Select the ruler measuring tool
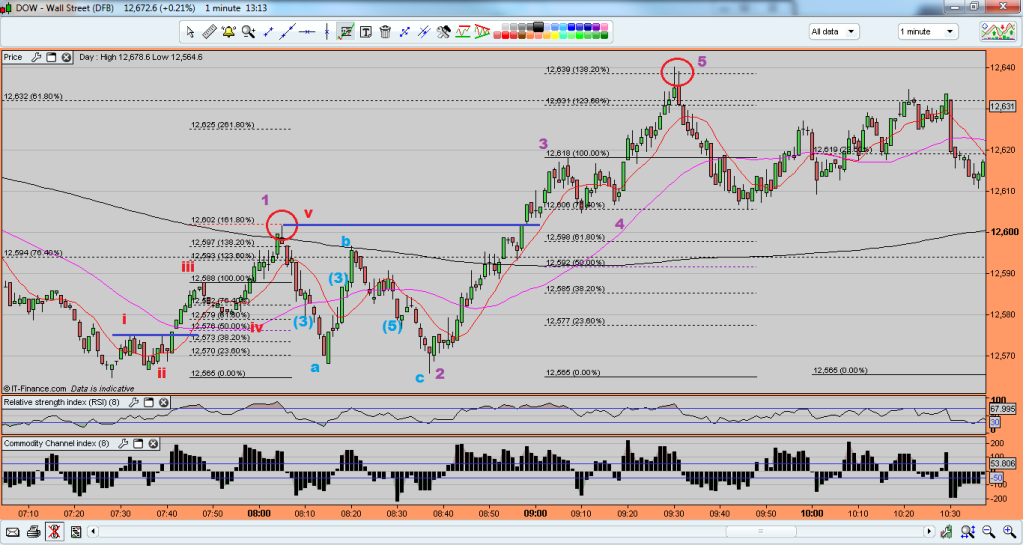Screen dimensions: 1023x545 pyautogui.click(x=209, y=31)
